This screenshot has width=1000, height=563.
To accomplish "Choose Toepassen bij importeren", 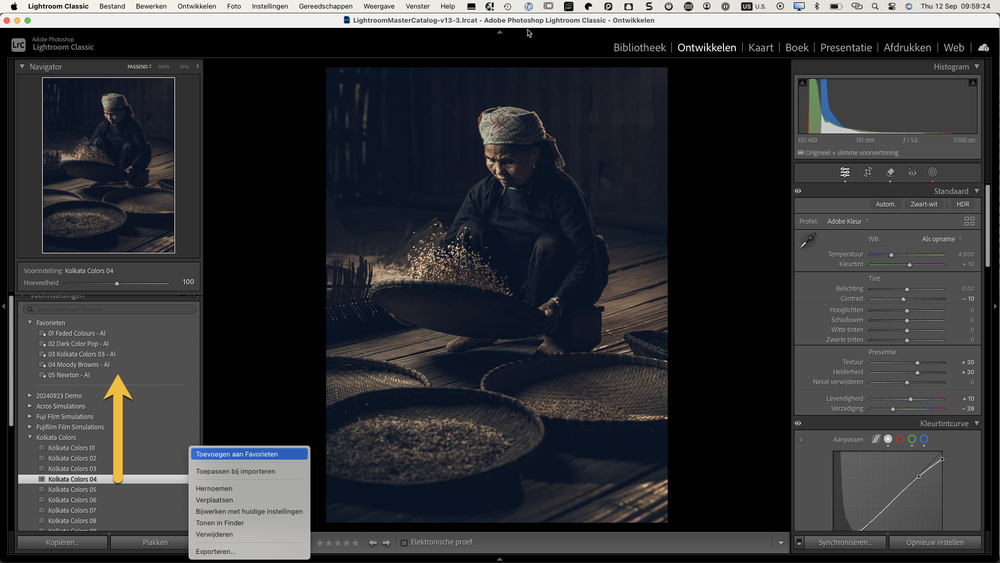I will (235, 471).
